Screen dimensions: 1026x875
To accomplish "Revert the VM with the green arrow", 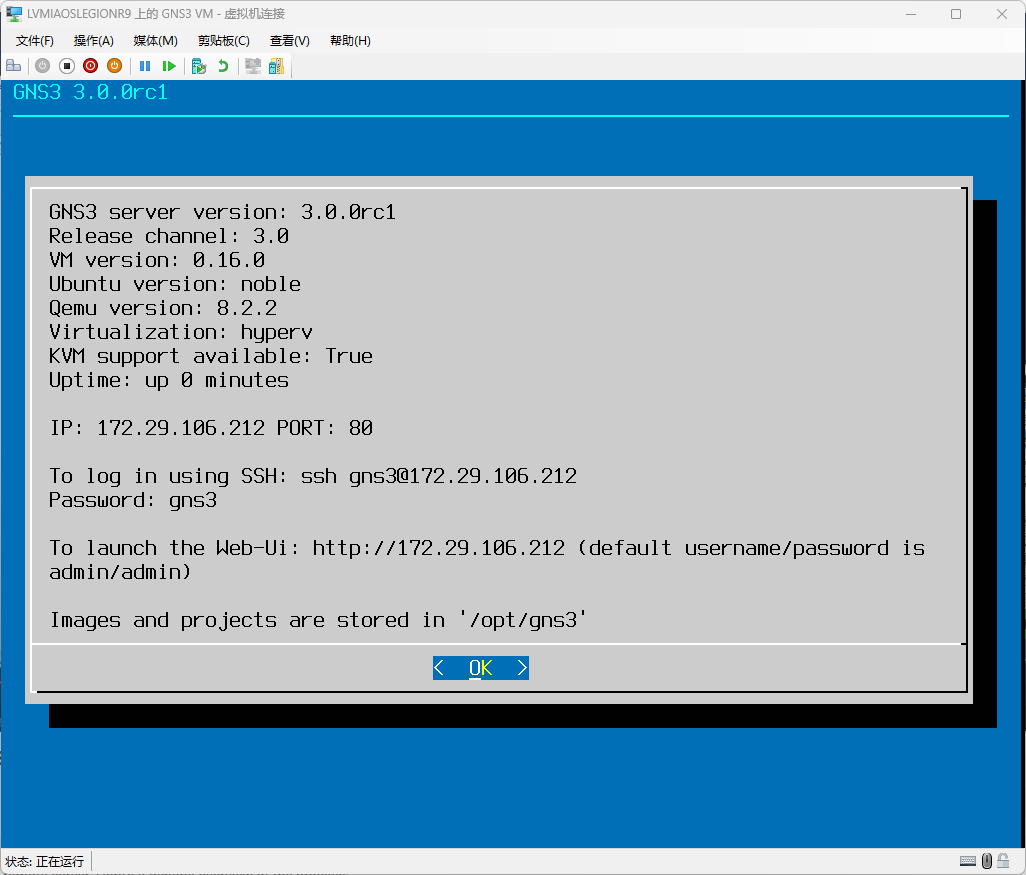I will tap(223, 66).
